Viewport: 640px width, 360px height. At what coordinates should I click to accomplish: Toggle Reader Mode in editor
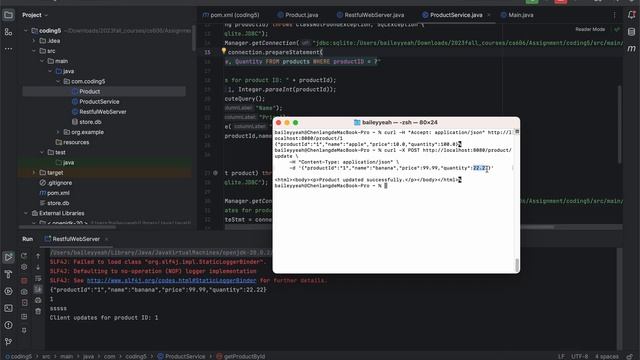(590, 29)
